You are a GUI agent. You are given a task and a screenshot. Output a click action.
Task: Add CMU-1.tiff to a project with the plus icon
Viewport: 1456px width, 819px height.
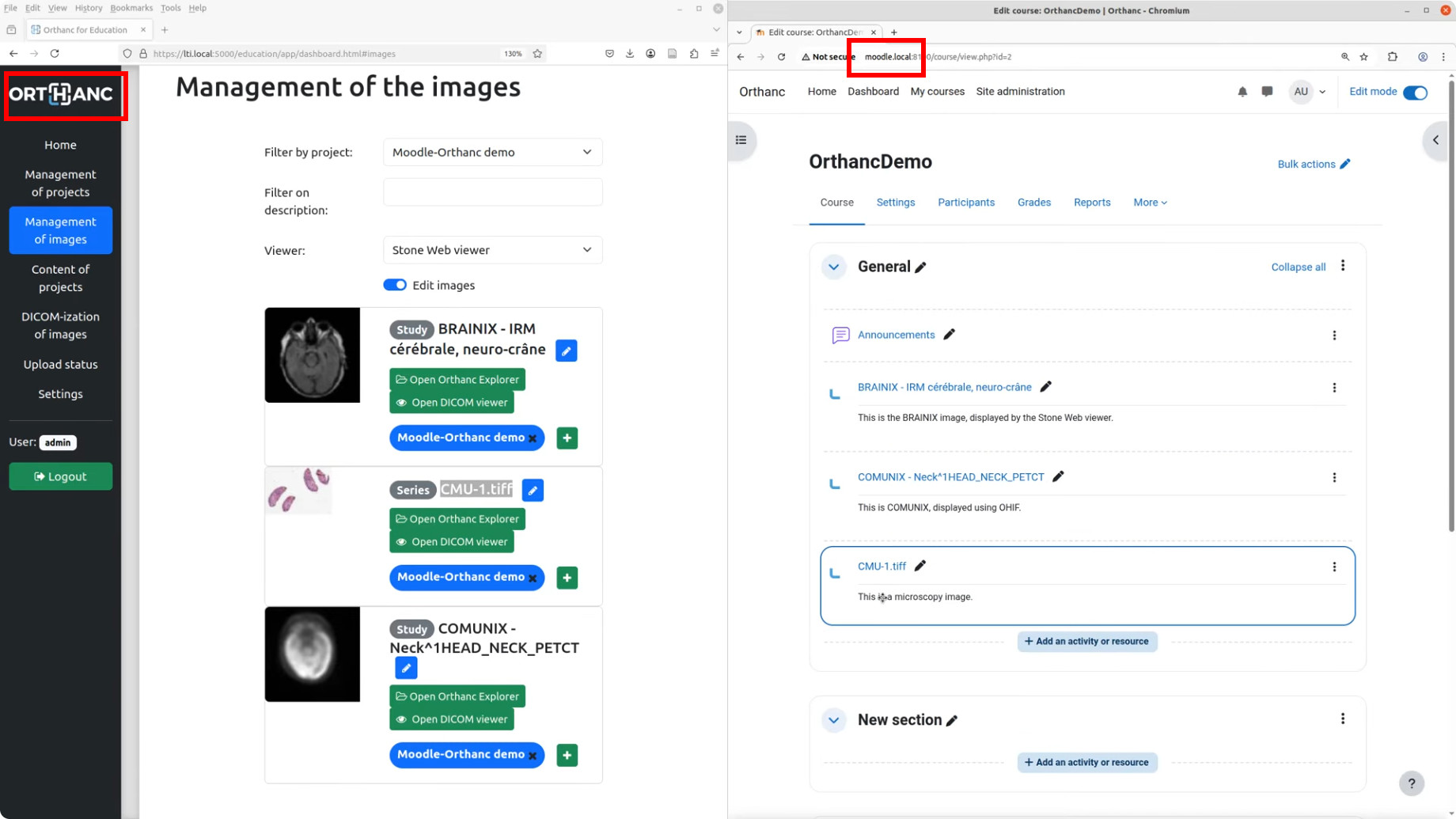567,578
